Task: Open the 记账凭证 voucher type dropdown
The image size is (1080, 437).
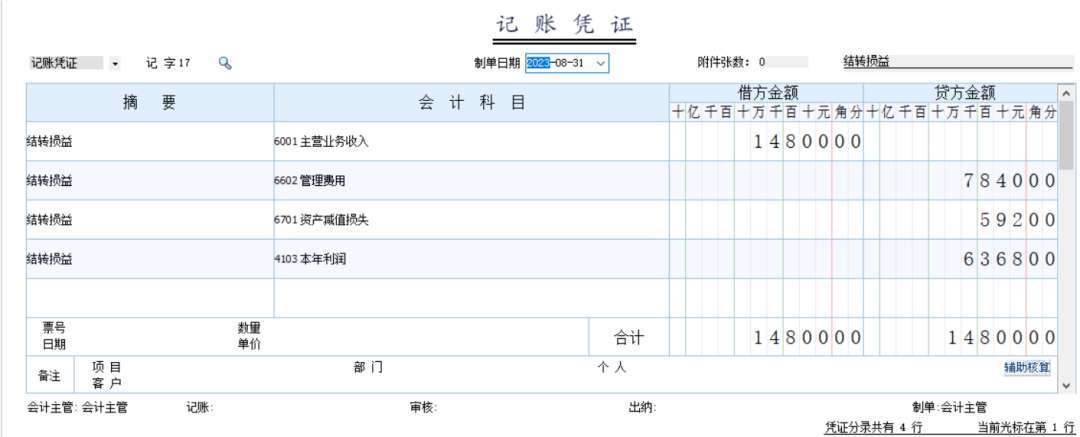Action: 115,63
